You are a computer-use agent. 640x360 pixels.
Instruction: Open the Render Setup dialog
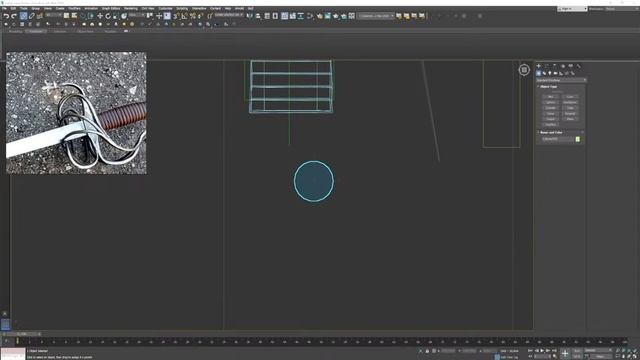coord(320,16)
